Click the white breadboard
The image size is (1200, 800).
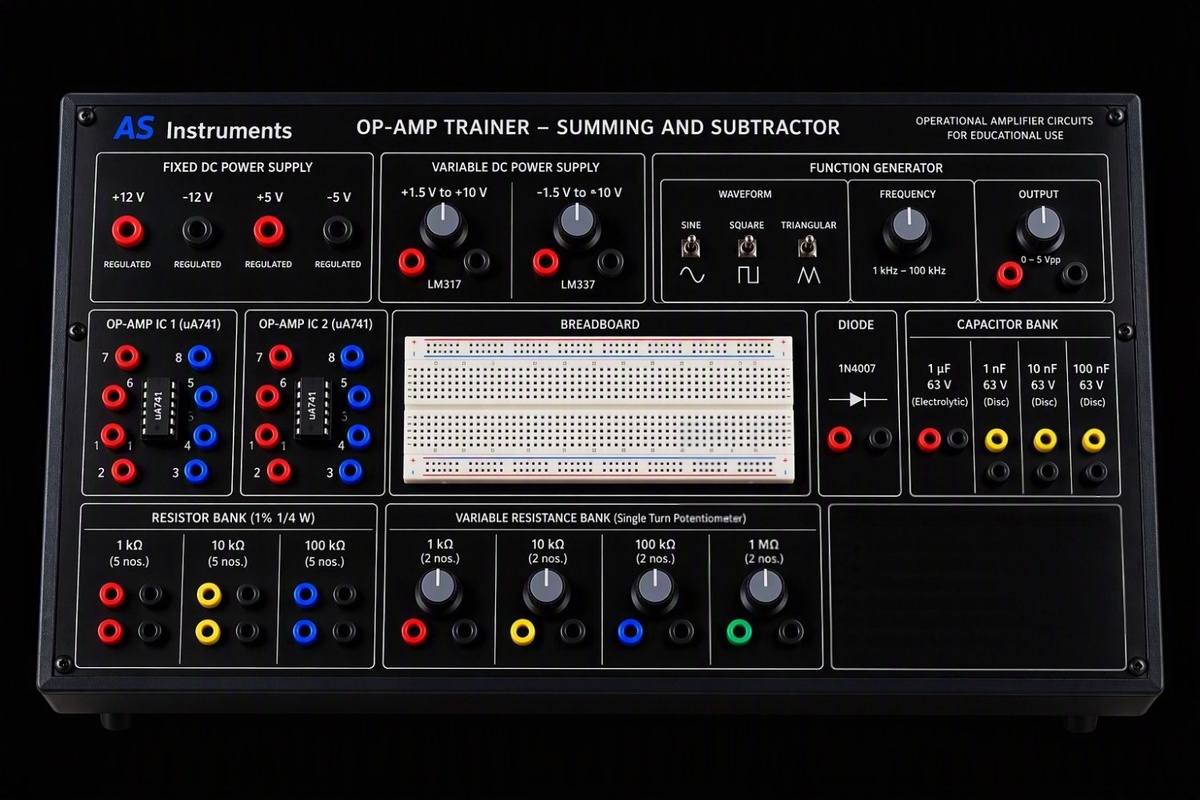[599, 410]
